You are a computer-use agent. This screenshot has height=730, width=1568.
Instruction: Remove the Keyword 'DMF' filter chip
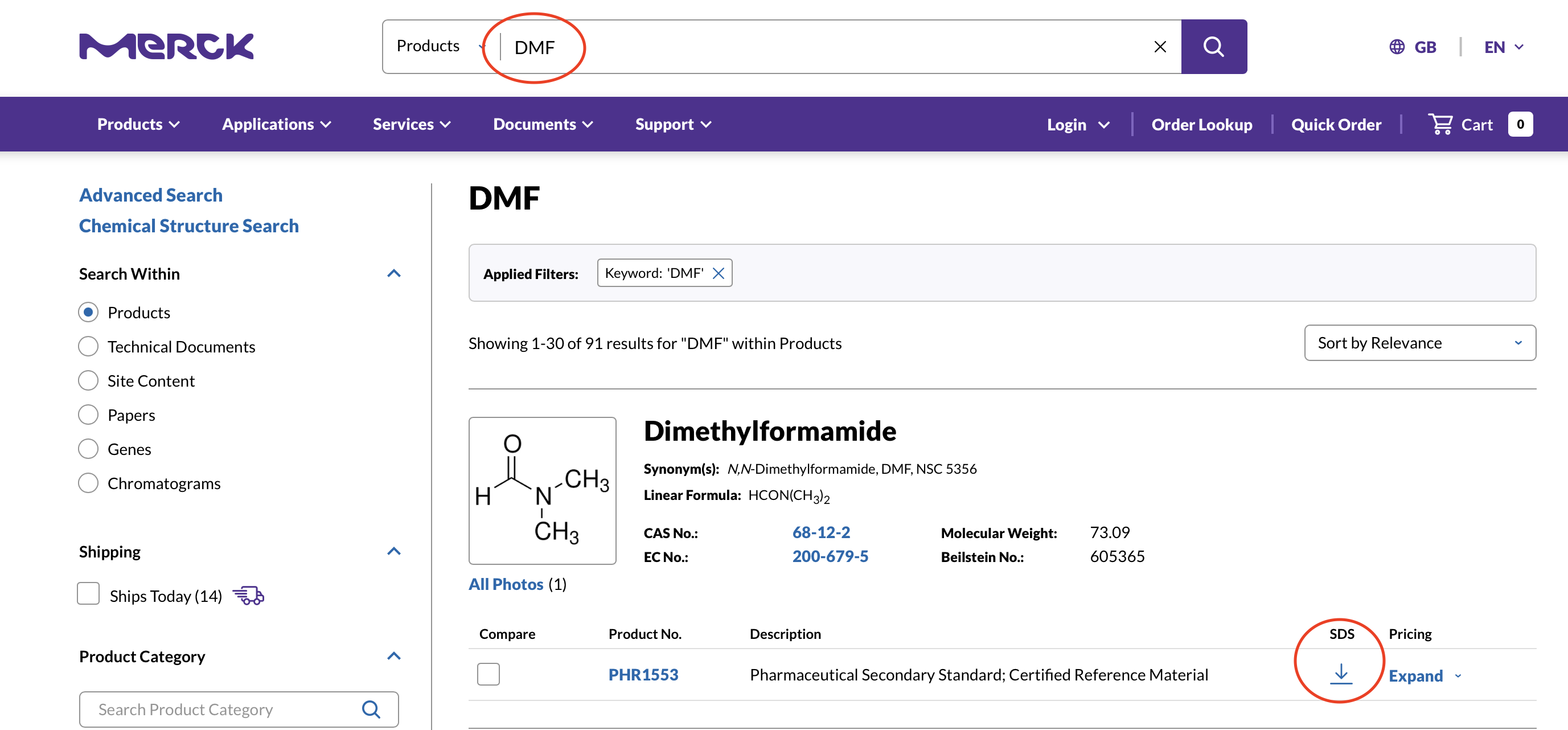tap(719, 273)
